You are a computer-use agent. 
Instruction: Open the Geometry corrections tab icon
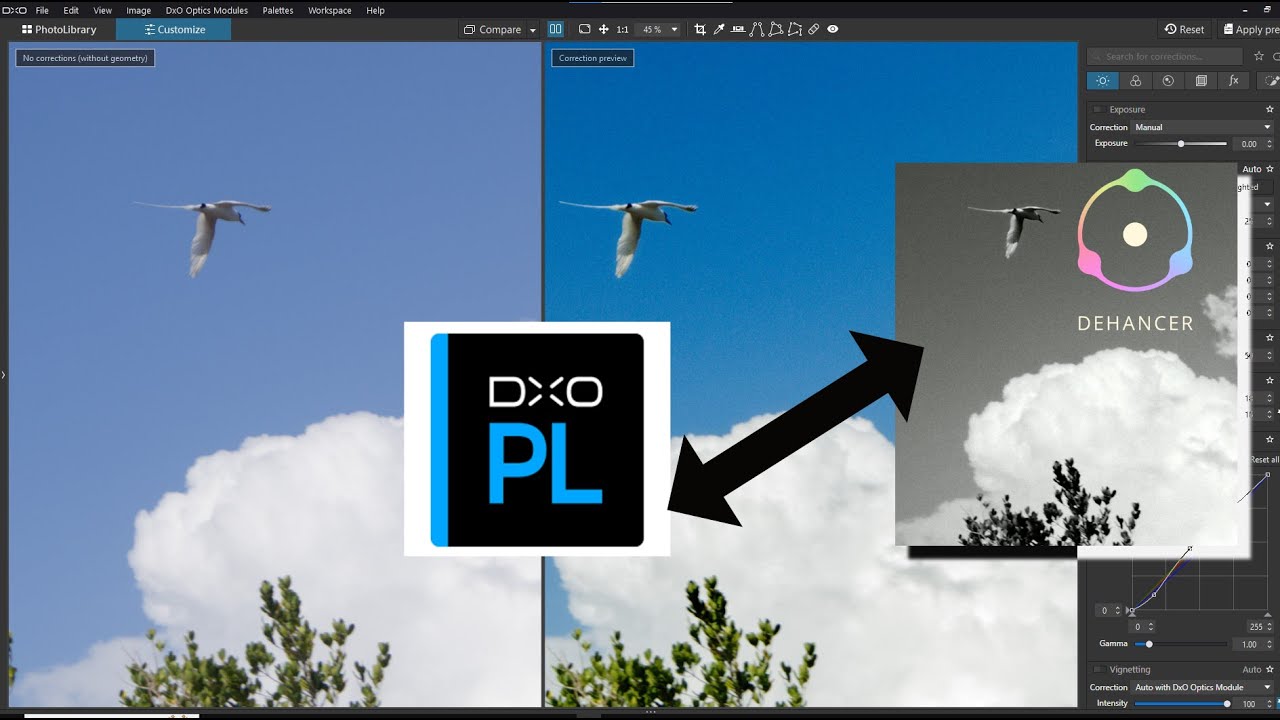coord(1201,81)
